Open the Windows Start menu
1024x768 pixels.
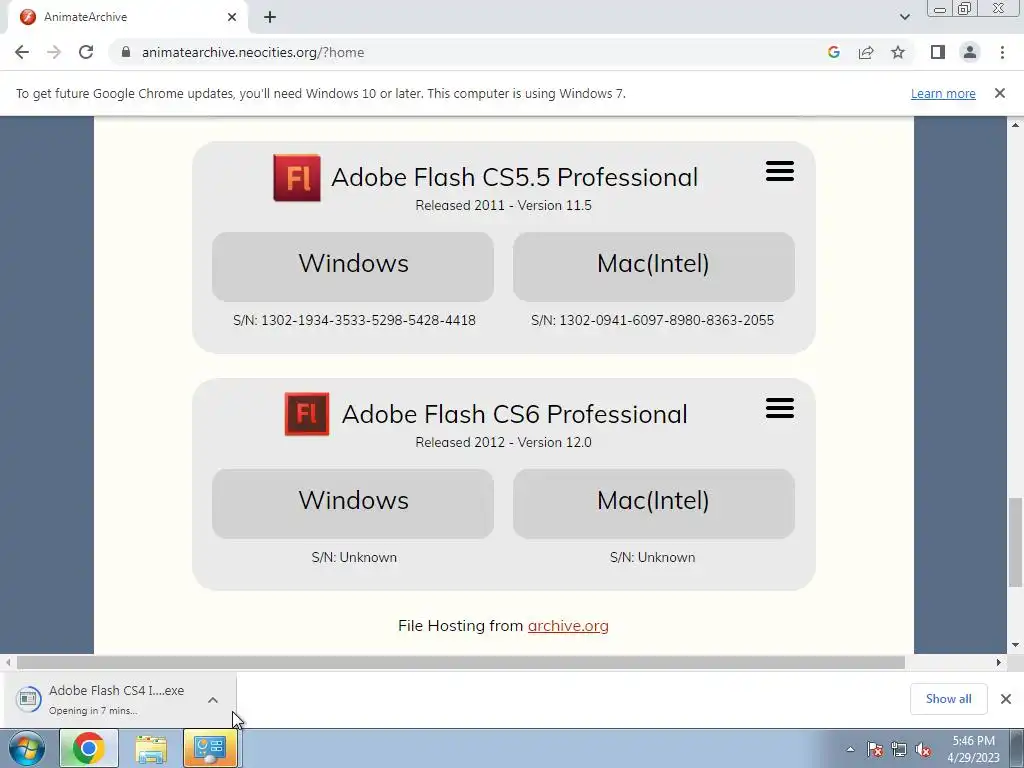[x=26, y=748]
